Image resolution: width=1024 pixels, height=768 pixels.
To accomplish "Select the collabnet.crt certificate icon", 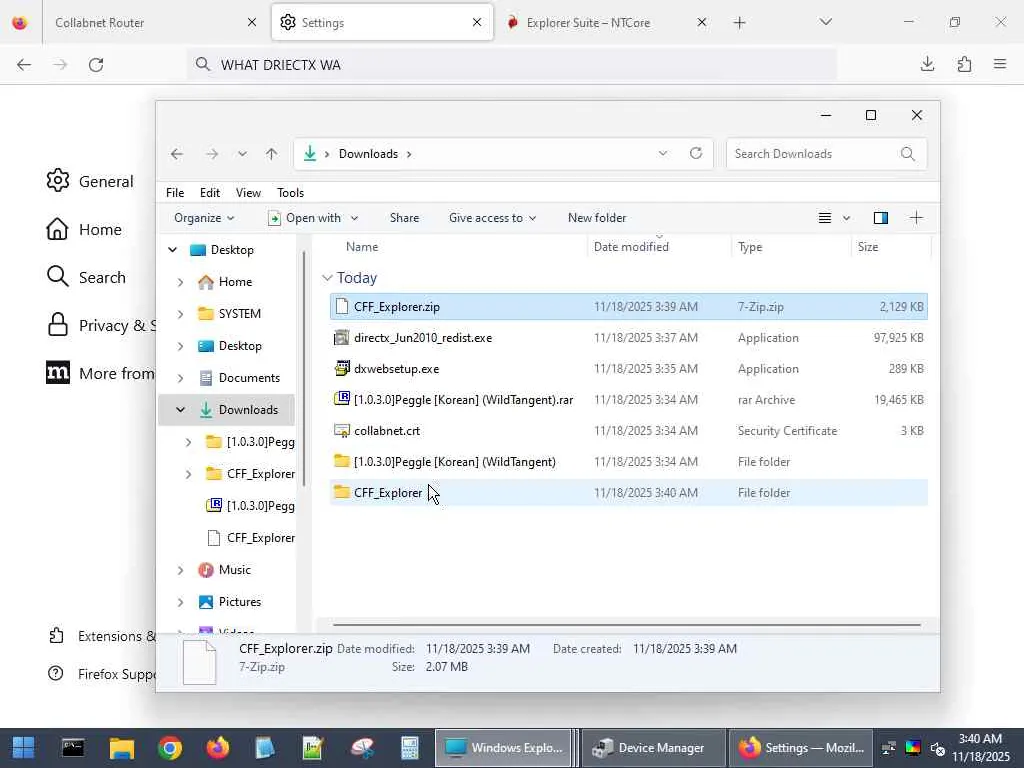I will point(342,430).
